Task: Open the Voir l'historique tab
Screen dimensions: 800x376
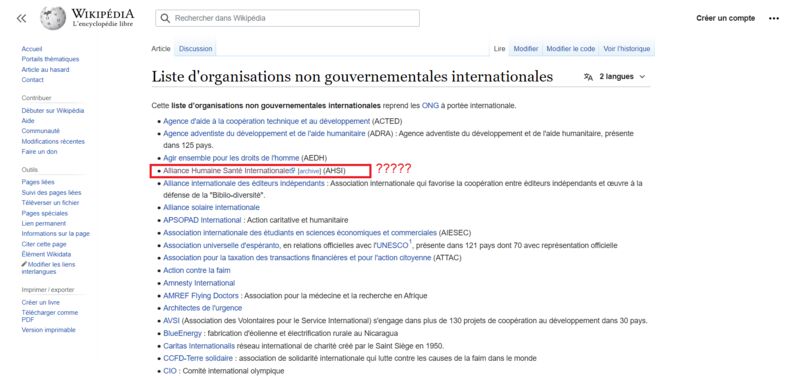Action: (627, 49)
